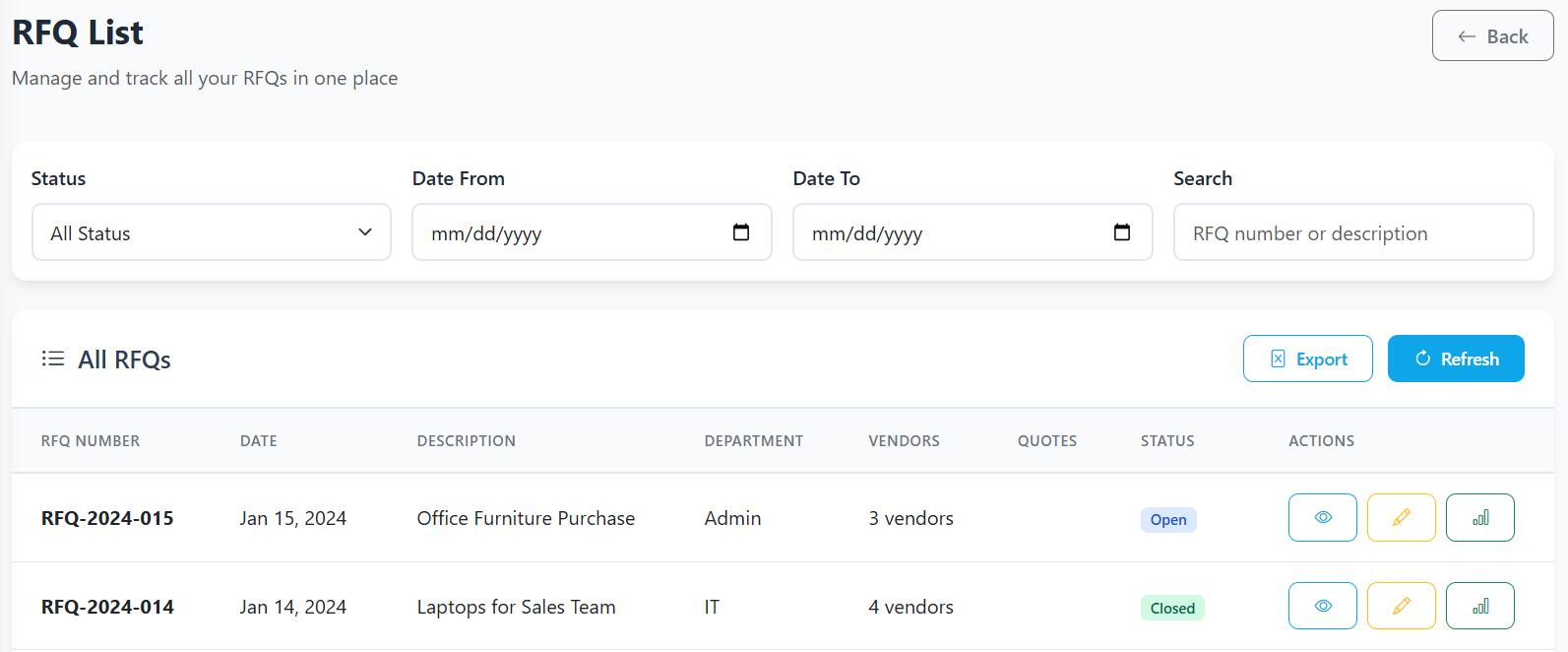The height and width of the screenshot is (652, 1568).
Task: Focus the RFQ number or description search field
Action: pyautogui.click(x=1352, y=232)
